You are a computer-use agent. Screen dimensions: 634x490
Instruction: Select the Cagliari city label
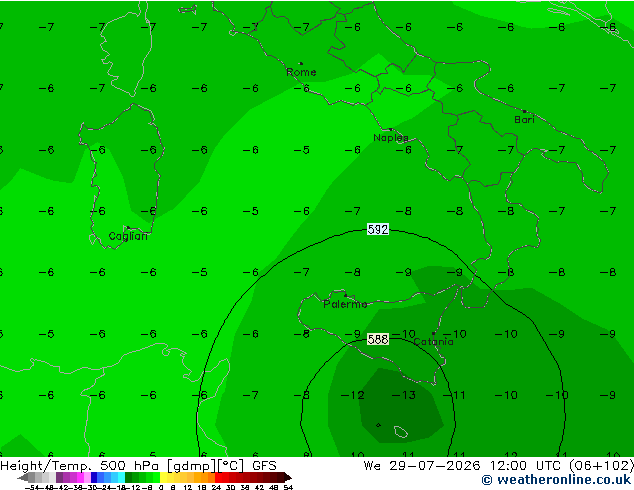(128, 236)
